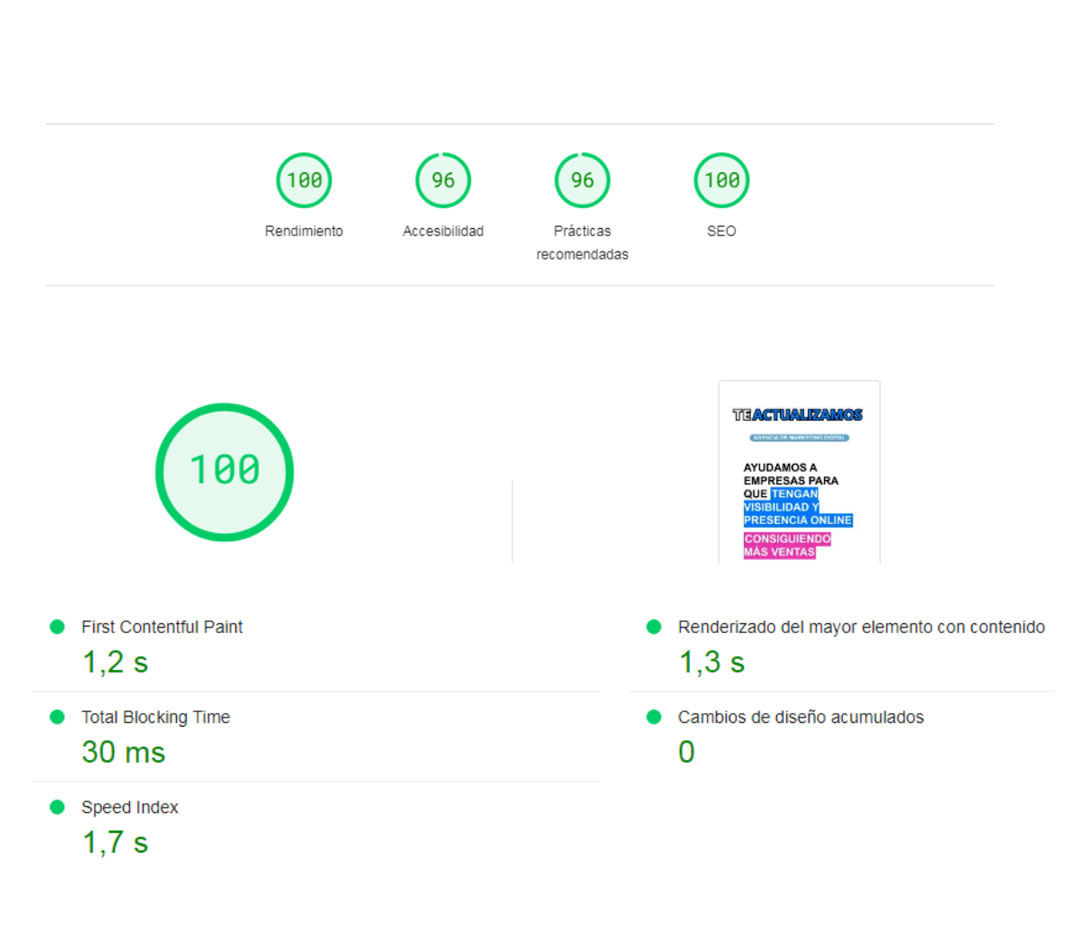Click the 1,3 s largest element render value

[712, 662]
